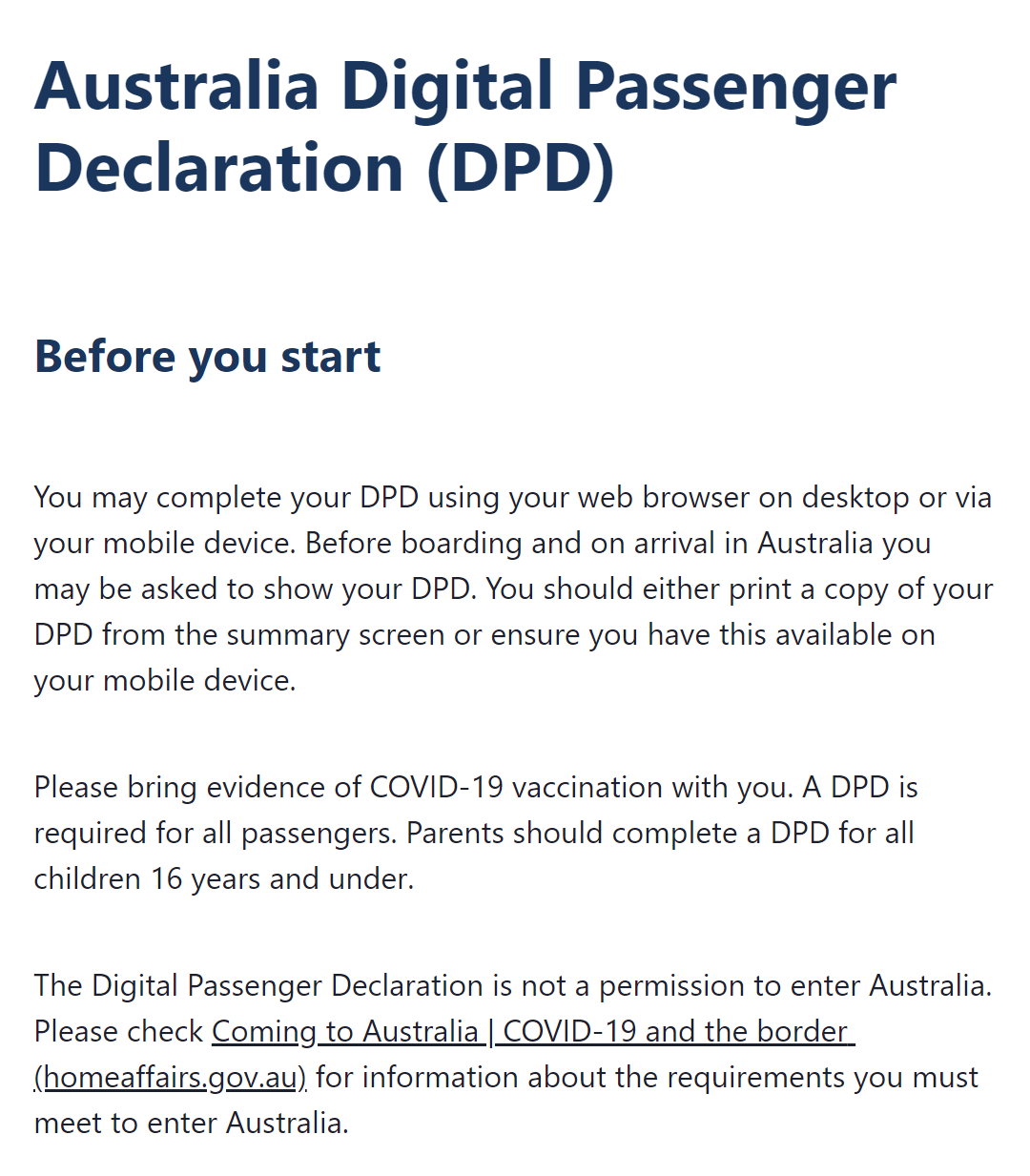The image size is (1030, 1176).
Task: Click the title line 'Australia Digital Passenger'
Action: 465,86
